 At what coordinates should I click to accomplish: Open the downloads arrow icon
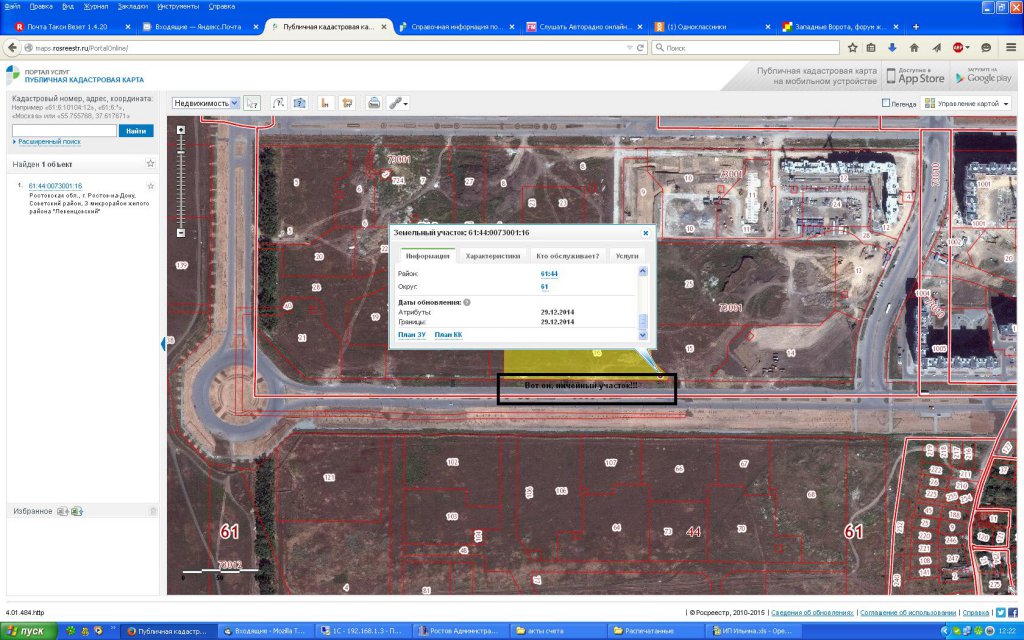pyautogui.click(x=892, y=48)
